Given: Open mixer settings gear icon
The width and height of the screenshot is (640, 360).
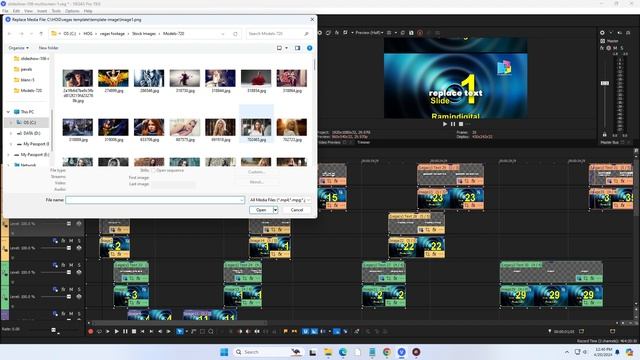Looking at the screenshot, I should tap(602, 33).
